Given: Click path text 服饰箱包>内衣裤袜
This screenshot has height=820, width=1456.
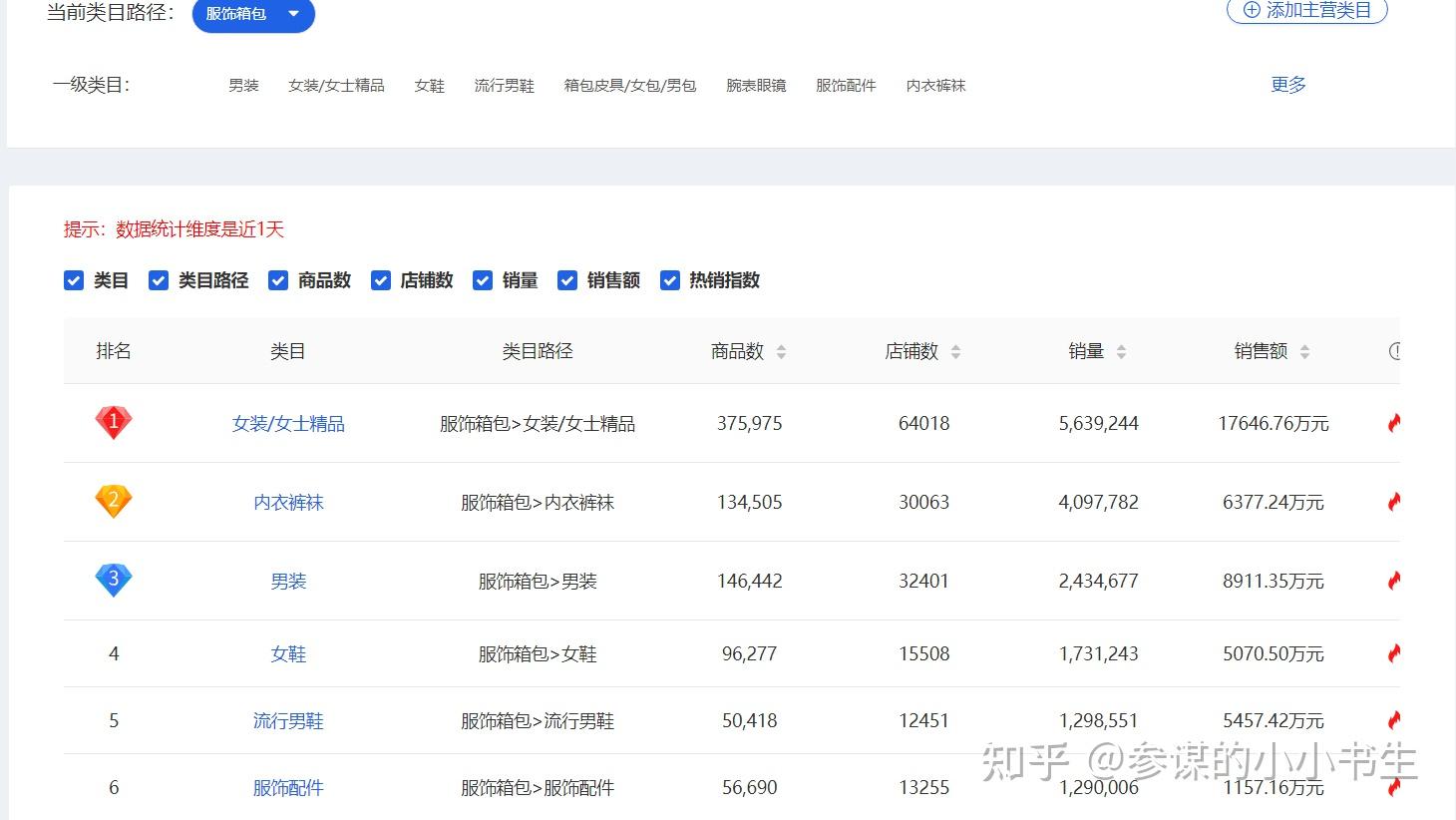Looking at the screenshot, I should point(538,503).
